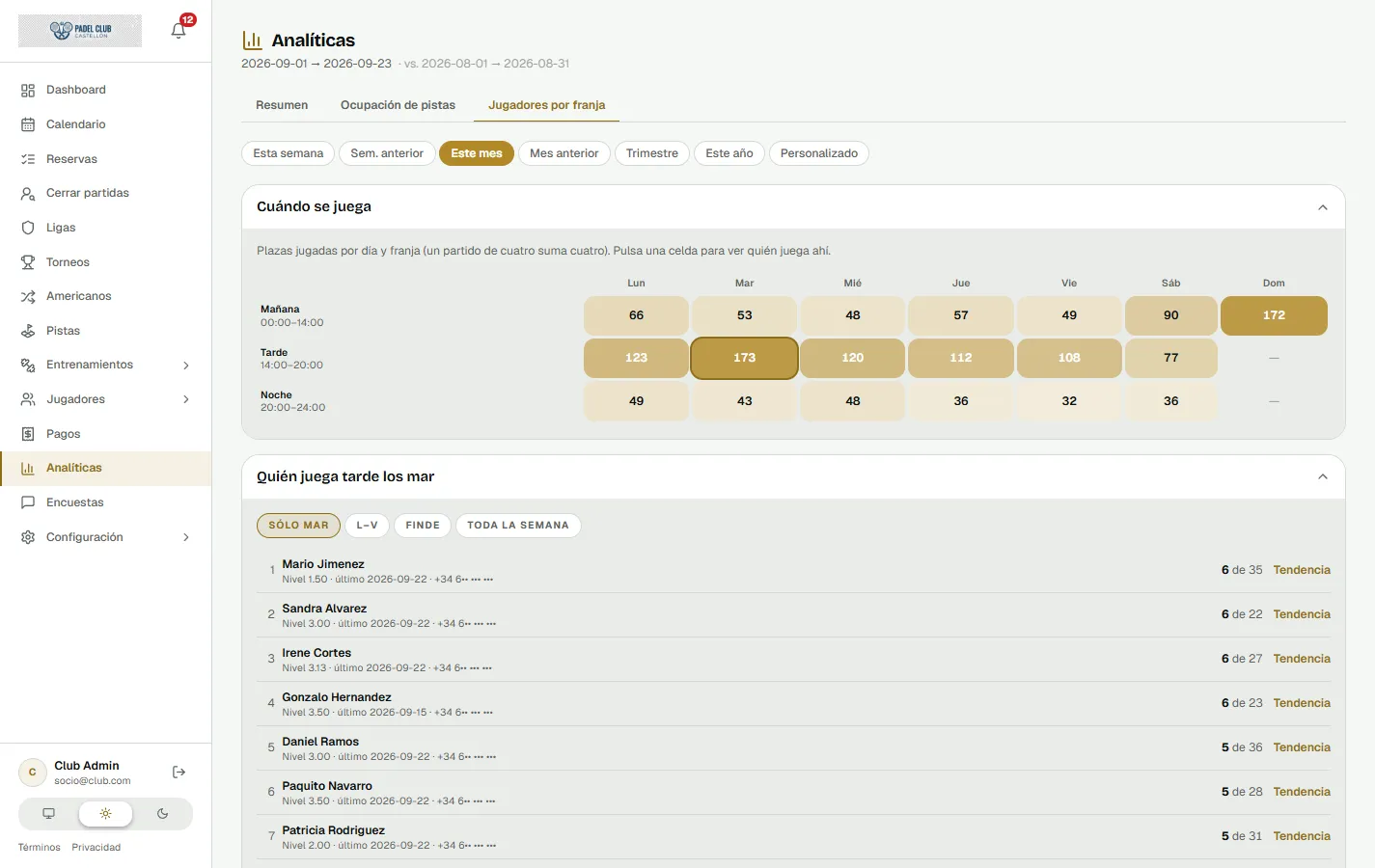The image size is (1375, 868).
Task: Click the Dashboard grid icon
Action: (x=28, y=90)
